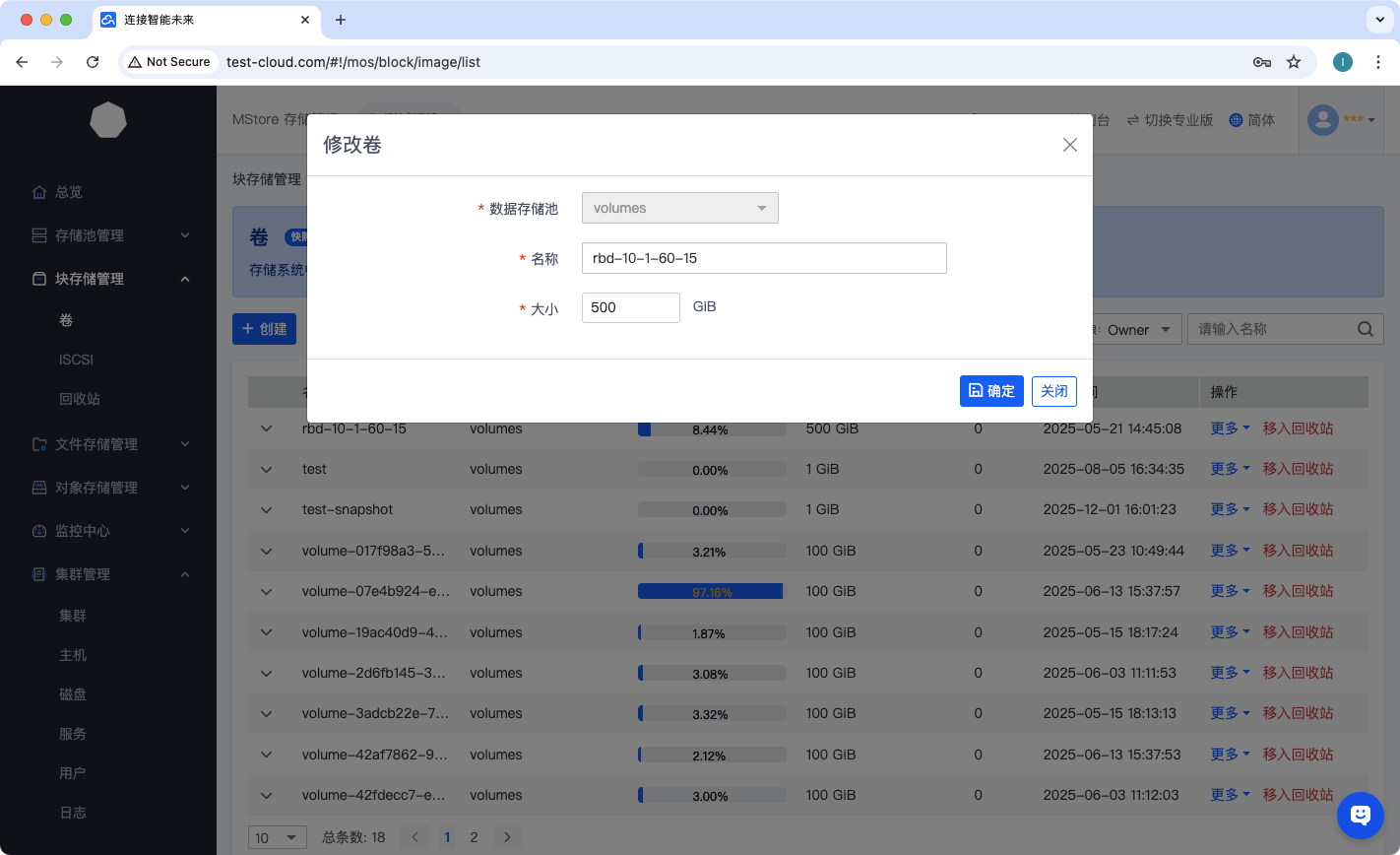
Task: Open the 数据存储池 volumes dropdown
Action: tap(679, 208)
